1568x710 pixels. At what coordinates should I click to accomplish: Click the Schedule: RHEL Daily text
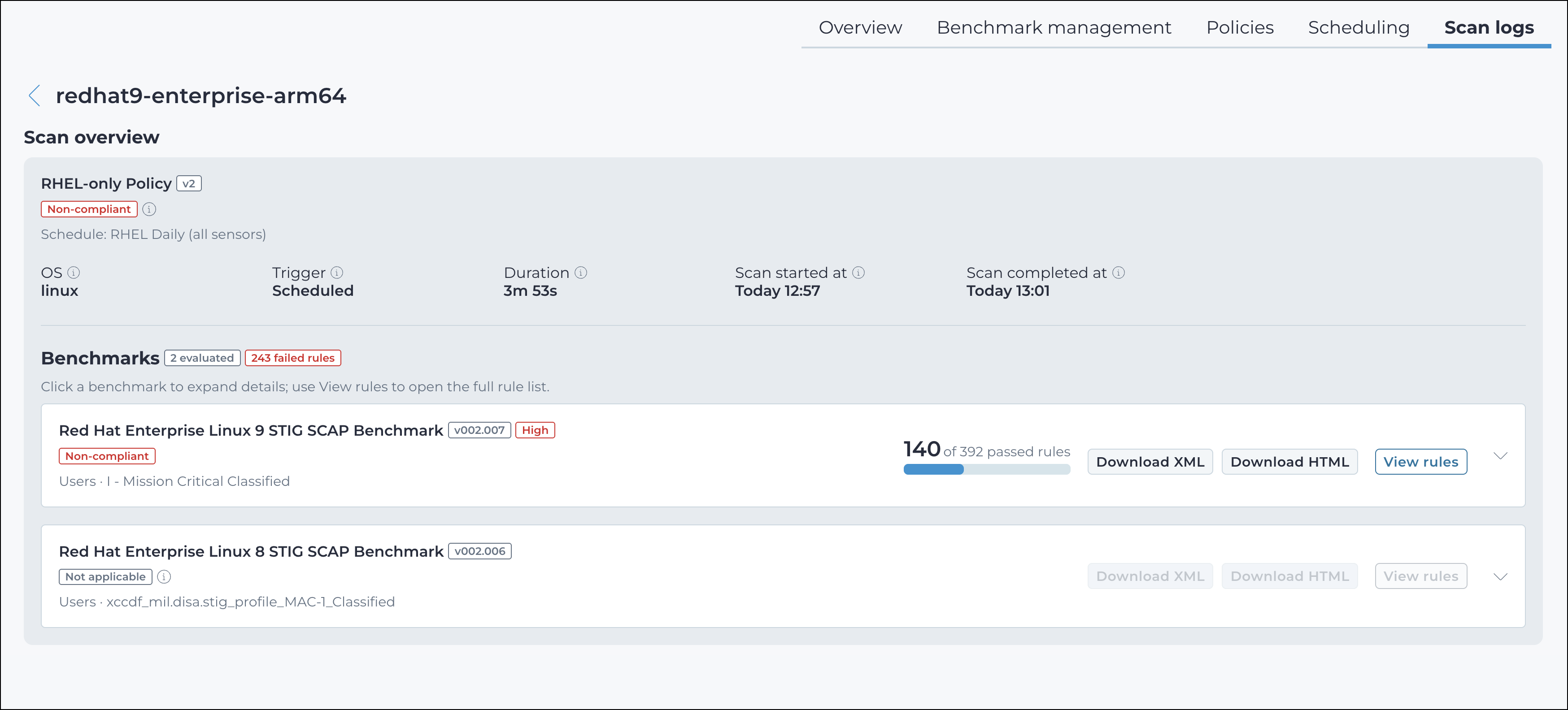click(153, 235)
